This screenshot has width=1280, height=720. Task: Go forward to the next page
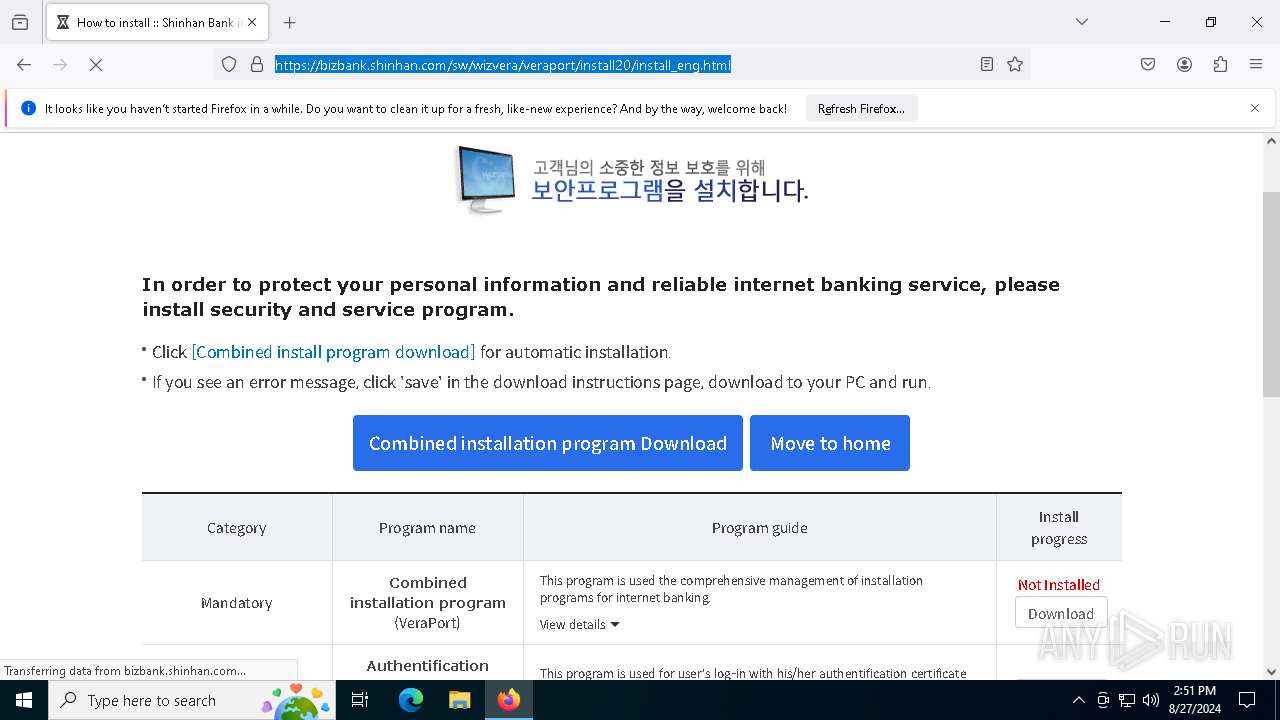(60, 64)
